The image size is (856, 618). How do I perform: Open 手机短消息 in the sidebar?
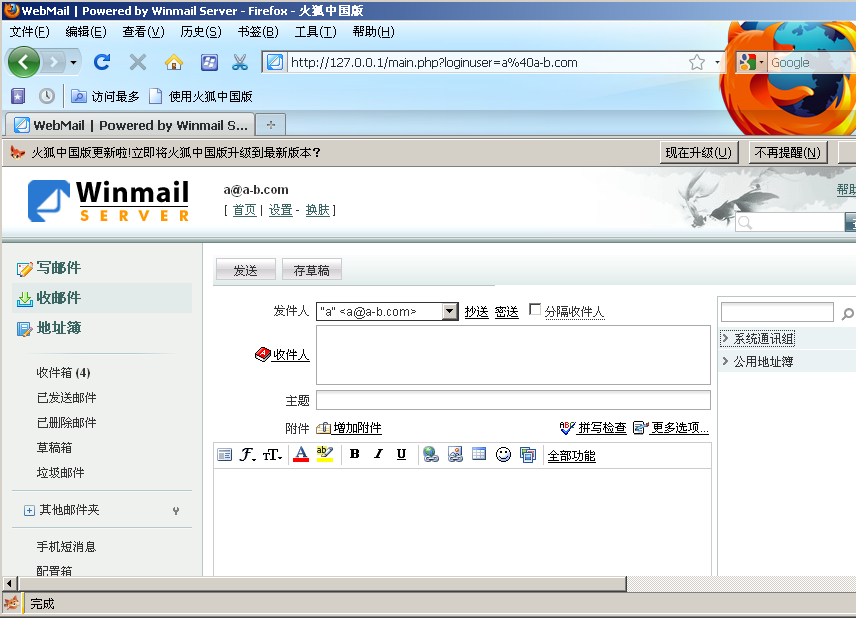click(x=66, y=546)
